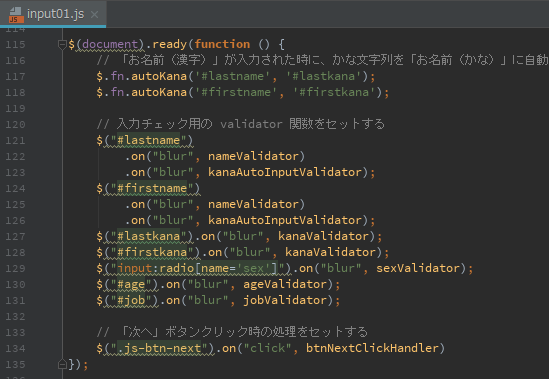
Task: Click kanaAutoInputValidator on line 123
Action: 285,172
